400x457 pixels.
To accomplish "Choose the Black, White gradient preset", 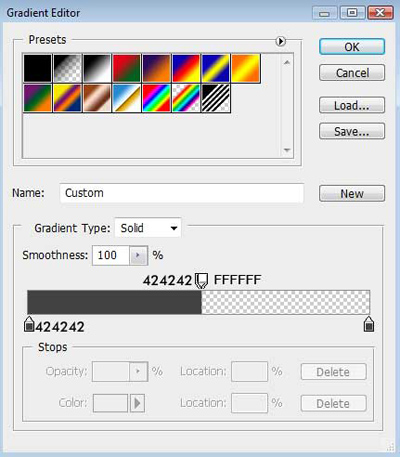I will point(97,68).
